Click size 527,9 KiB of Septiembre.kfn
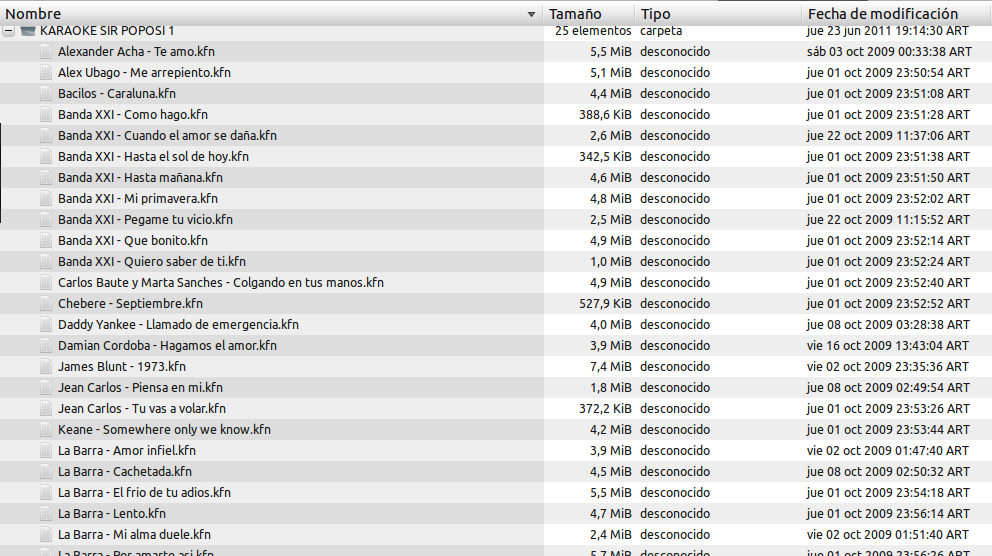Viewport: 992px width, 556px height. click(x=605, y=304)
